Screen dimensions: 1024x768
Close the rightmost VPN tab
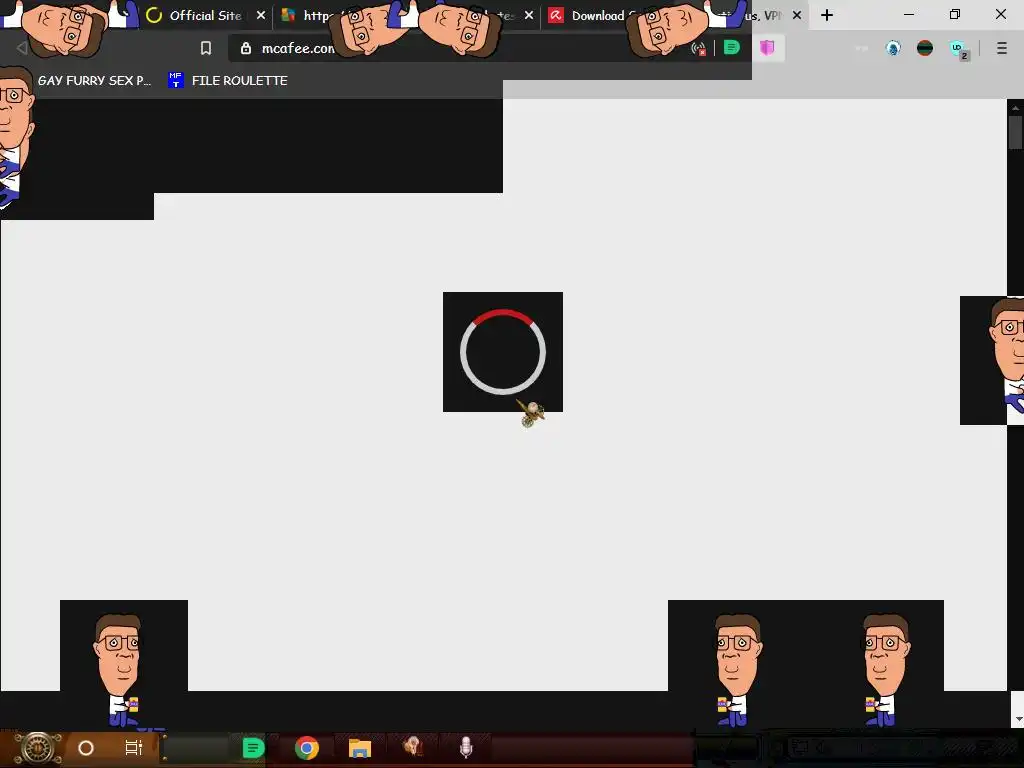pos(797,15)
